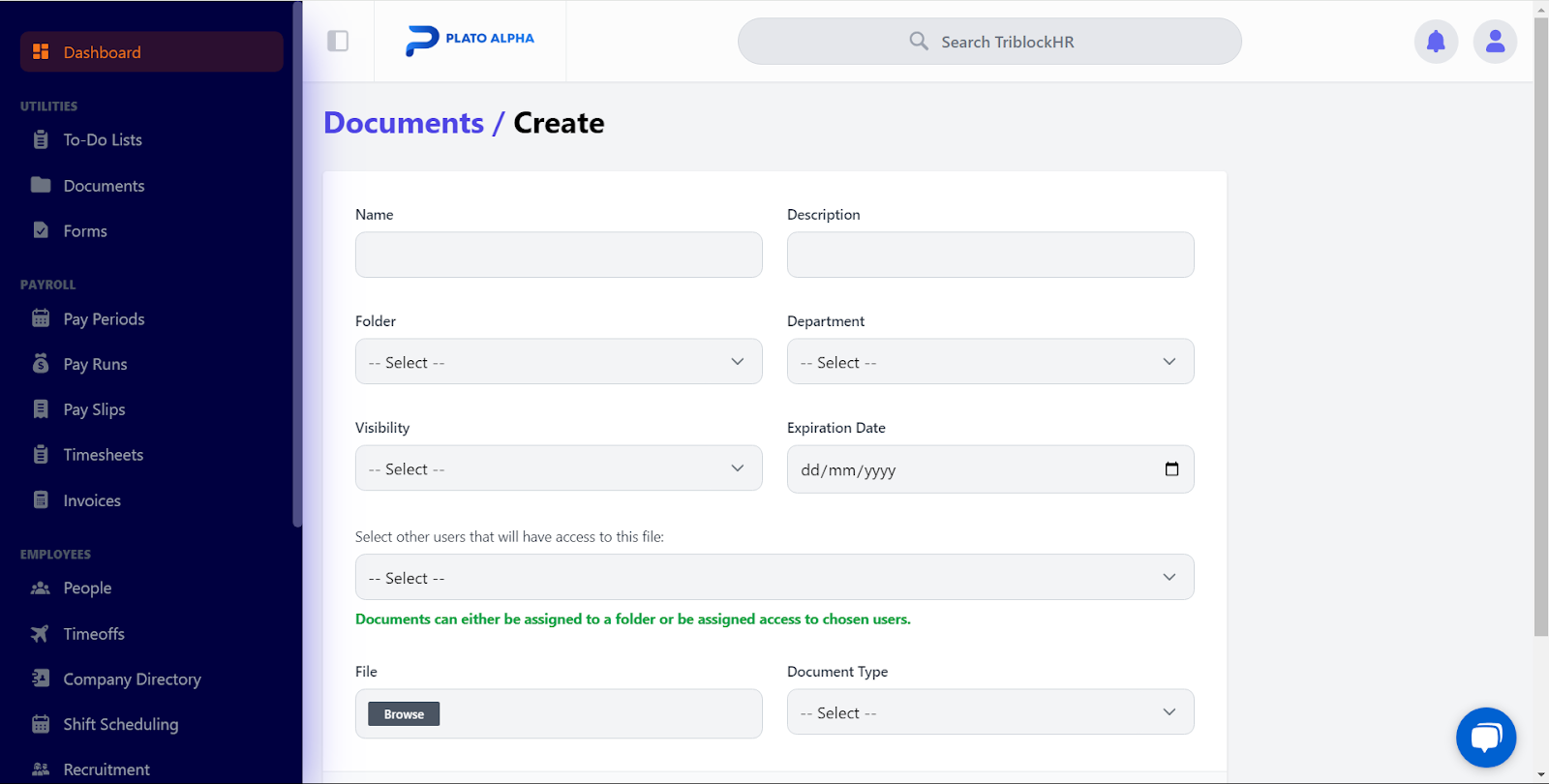
Task: Click the To-Do Lists clipboard icon
Action: [41, 139]
